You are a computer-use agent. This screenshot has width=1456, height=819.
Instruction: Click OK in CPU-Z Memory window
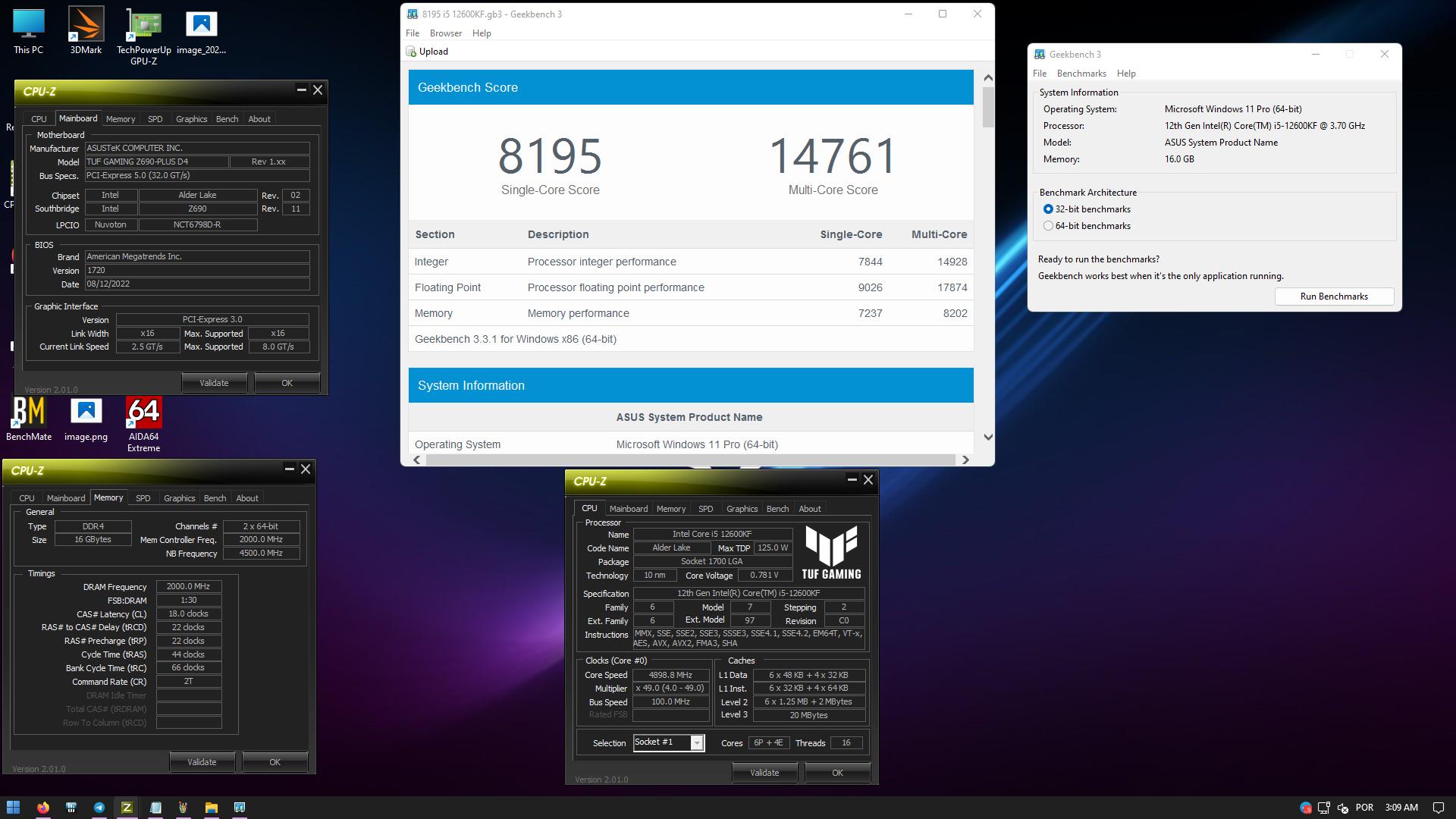275,762
